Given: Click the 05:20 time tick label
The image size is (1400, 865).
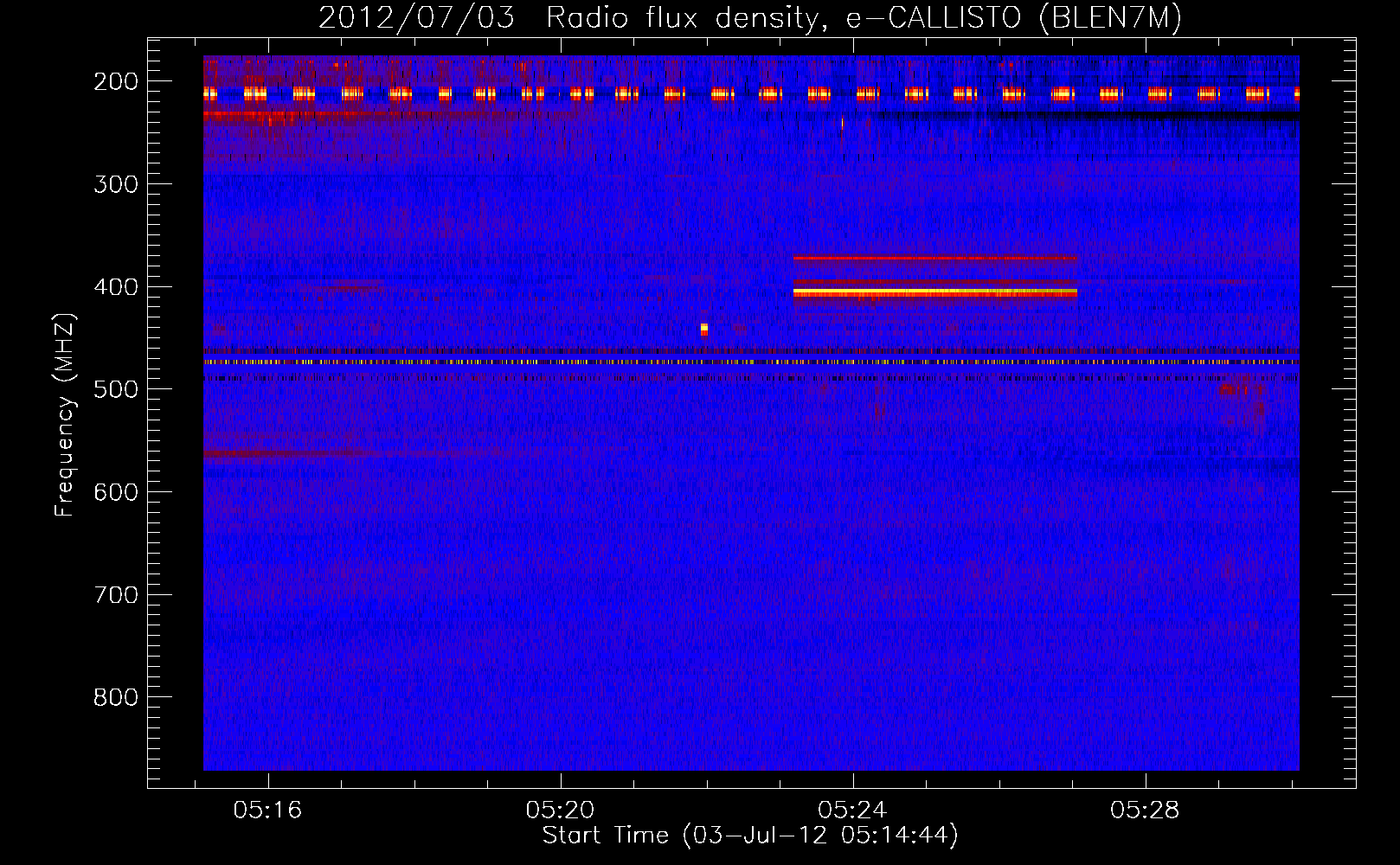Looking at the screenshot, I should (560, 811).
